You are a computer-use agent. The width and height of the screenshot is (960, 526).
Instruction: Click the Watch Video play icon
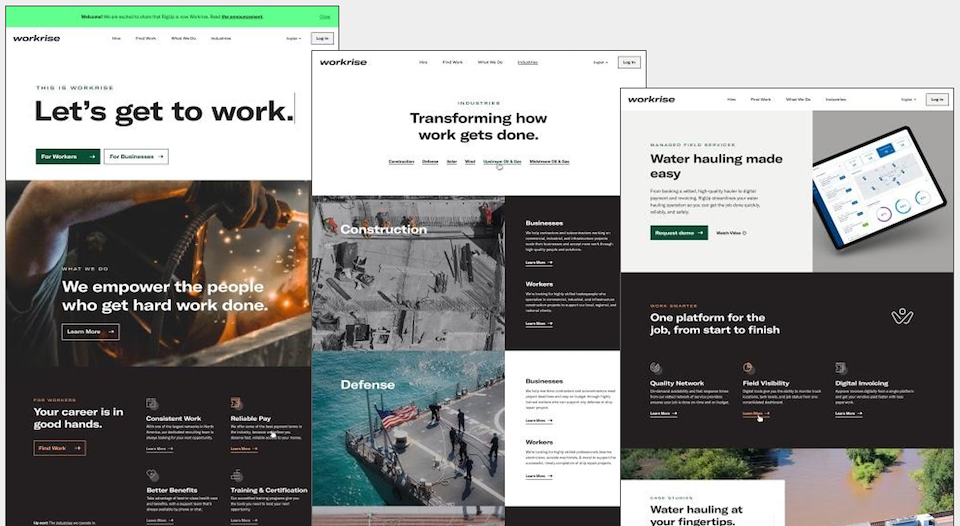(x=744, y=233)
